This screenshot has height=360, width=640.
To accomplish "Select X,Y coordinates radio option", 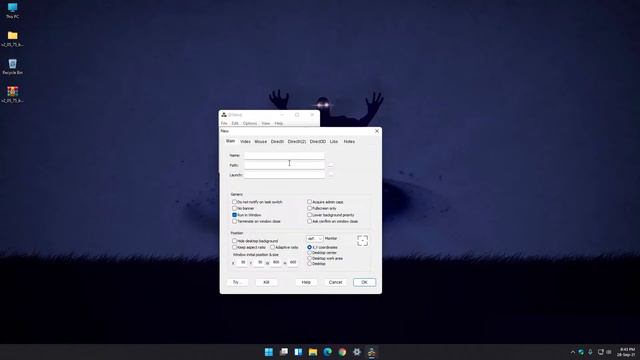I will 309,247.
